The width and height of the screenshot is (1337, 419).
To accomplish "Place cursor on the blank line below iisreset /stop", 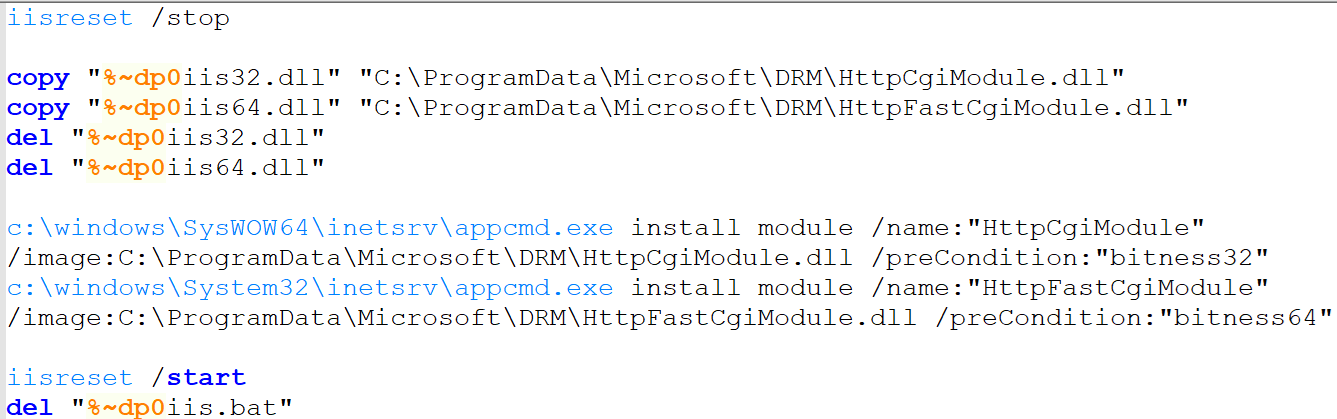I will 300,48.
